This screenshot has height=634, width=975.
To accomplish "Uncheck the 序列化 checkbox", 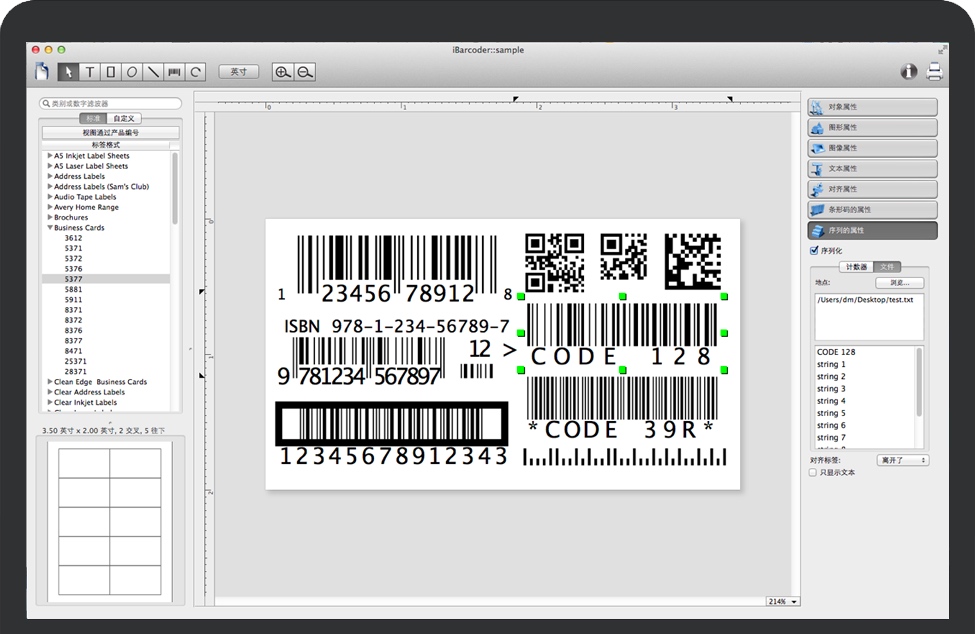I will click(x=814, y=251).
